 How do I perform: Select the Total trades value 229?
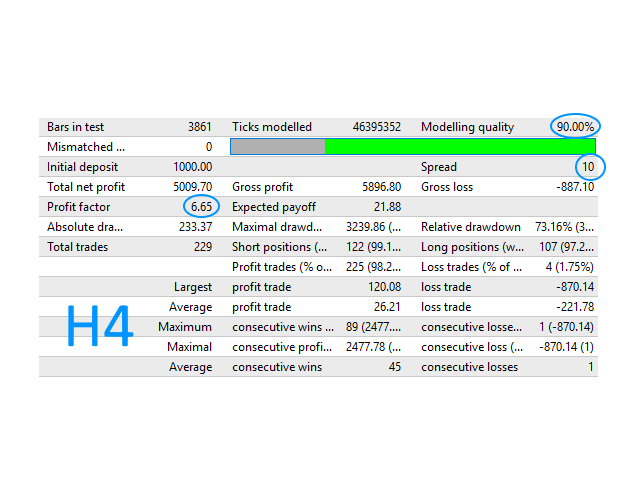tap(201, 247)
